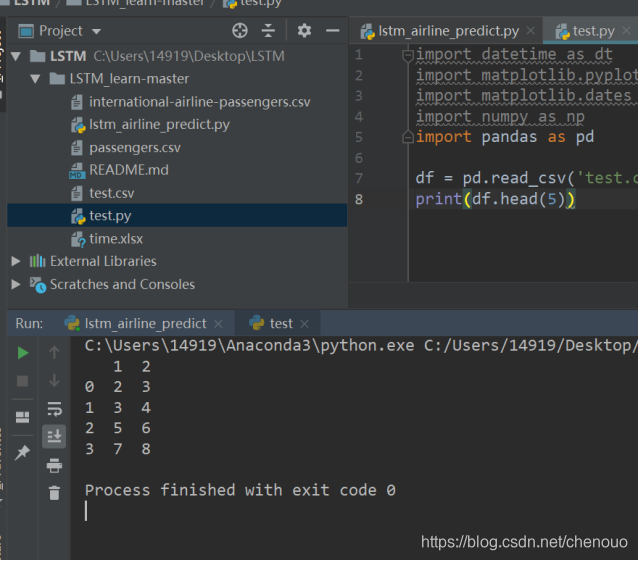
Task: Expand External Libraries node
Action: pos(16,261)
